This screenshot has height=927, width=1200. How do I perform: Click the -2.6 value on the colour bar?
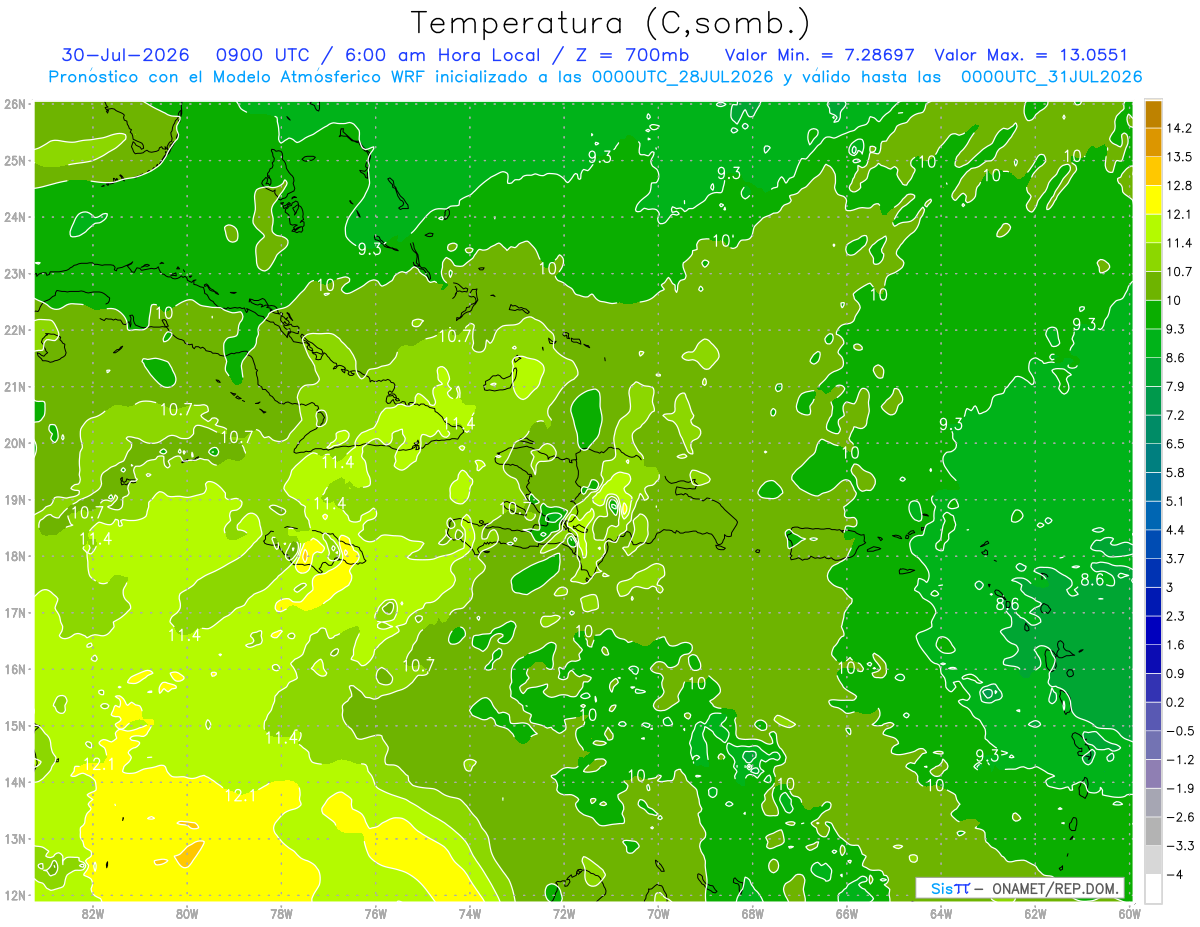pos(1179,817)
